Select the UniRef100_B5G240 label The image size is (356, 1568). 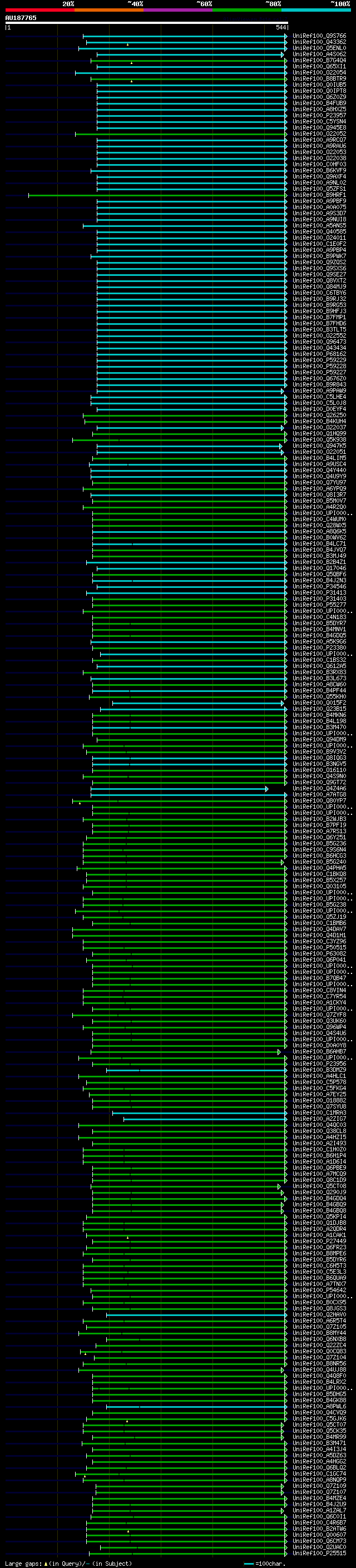(x=319, y=862)
